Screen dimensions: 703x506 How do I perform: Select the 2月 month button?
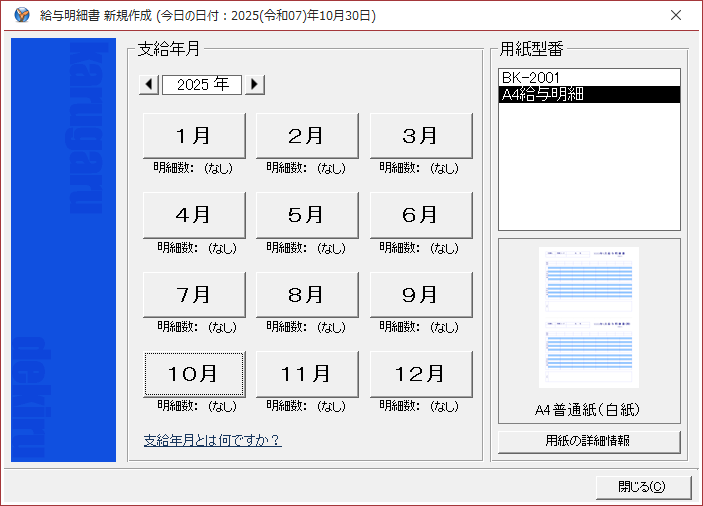coord(307,135)
